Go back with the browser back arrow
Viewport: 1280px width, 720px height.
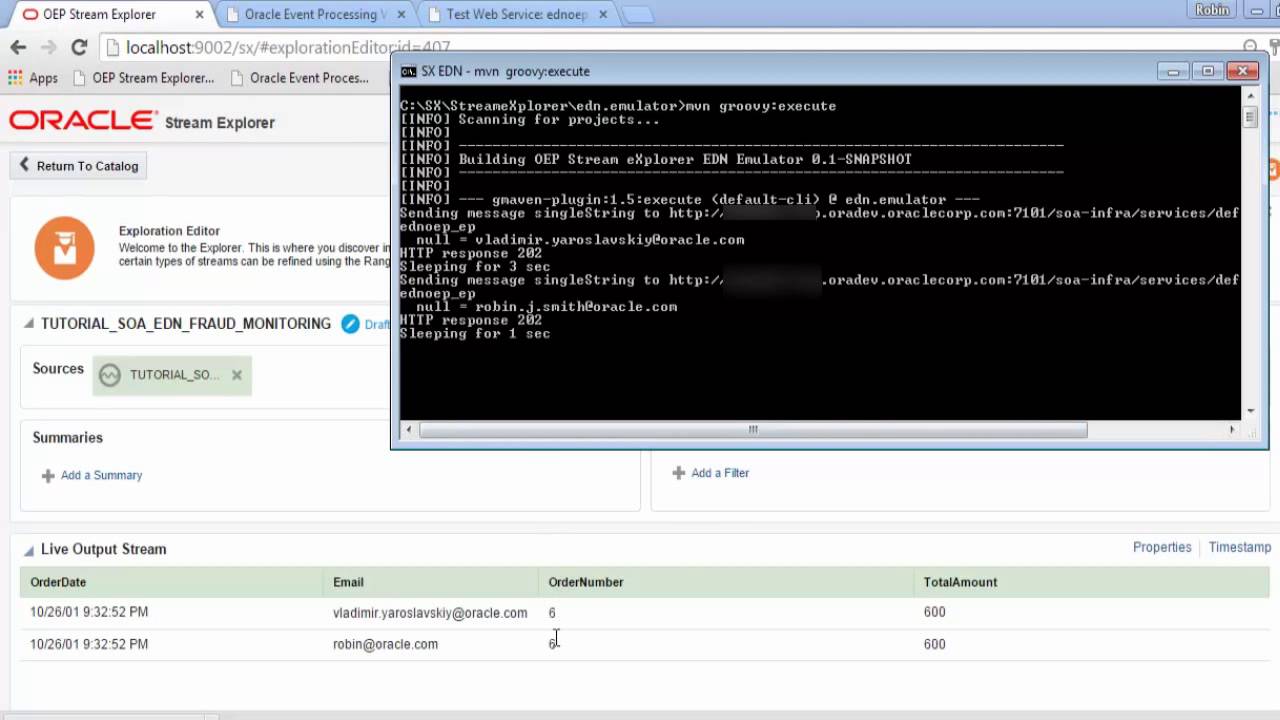coord(18,47)
